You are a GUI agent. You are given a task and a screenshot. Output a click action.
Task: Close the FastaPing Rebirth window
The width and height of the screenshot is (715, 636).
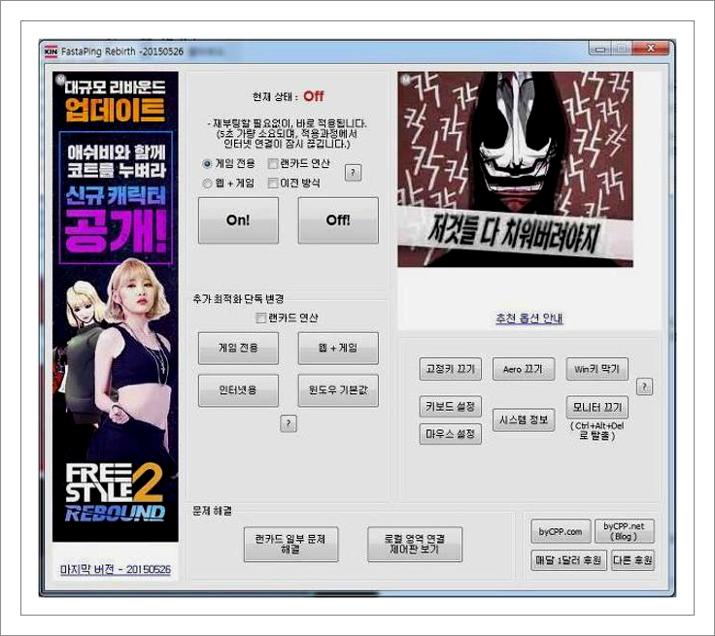tap(650, 48)
